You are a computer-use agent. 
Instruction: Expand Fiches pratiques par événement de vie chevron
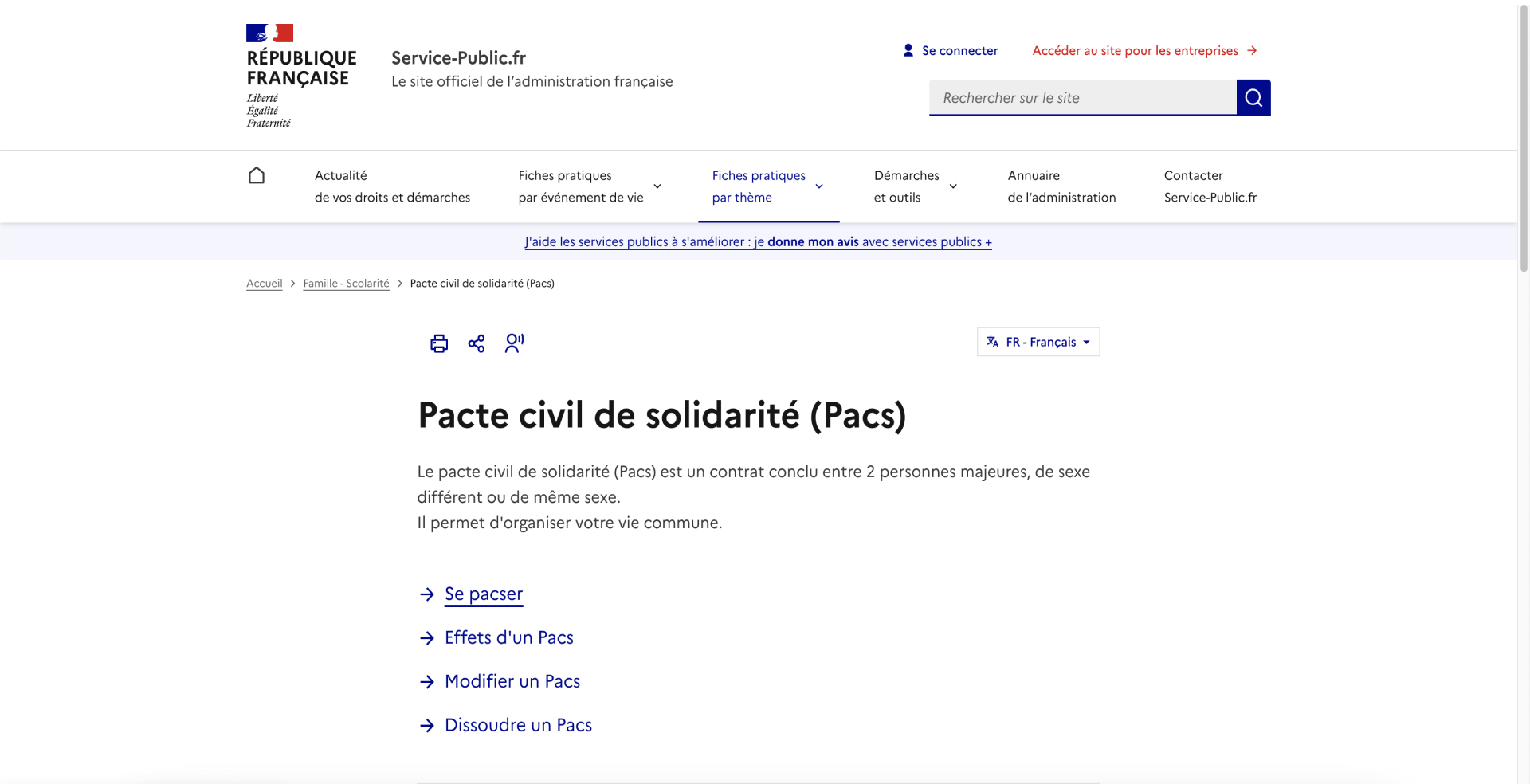tap(657, 186)
